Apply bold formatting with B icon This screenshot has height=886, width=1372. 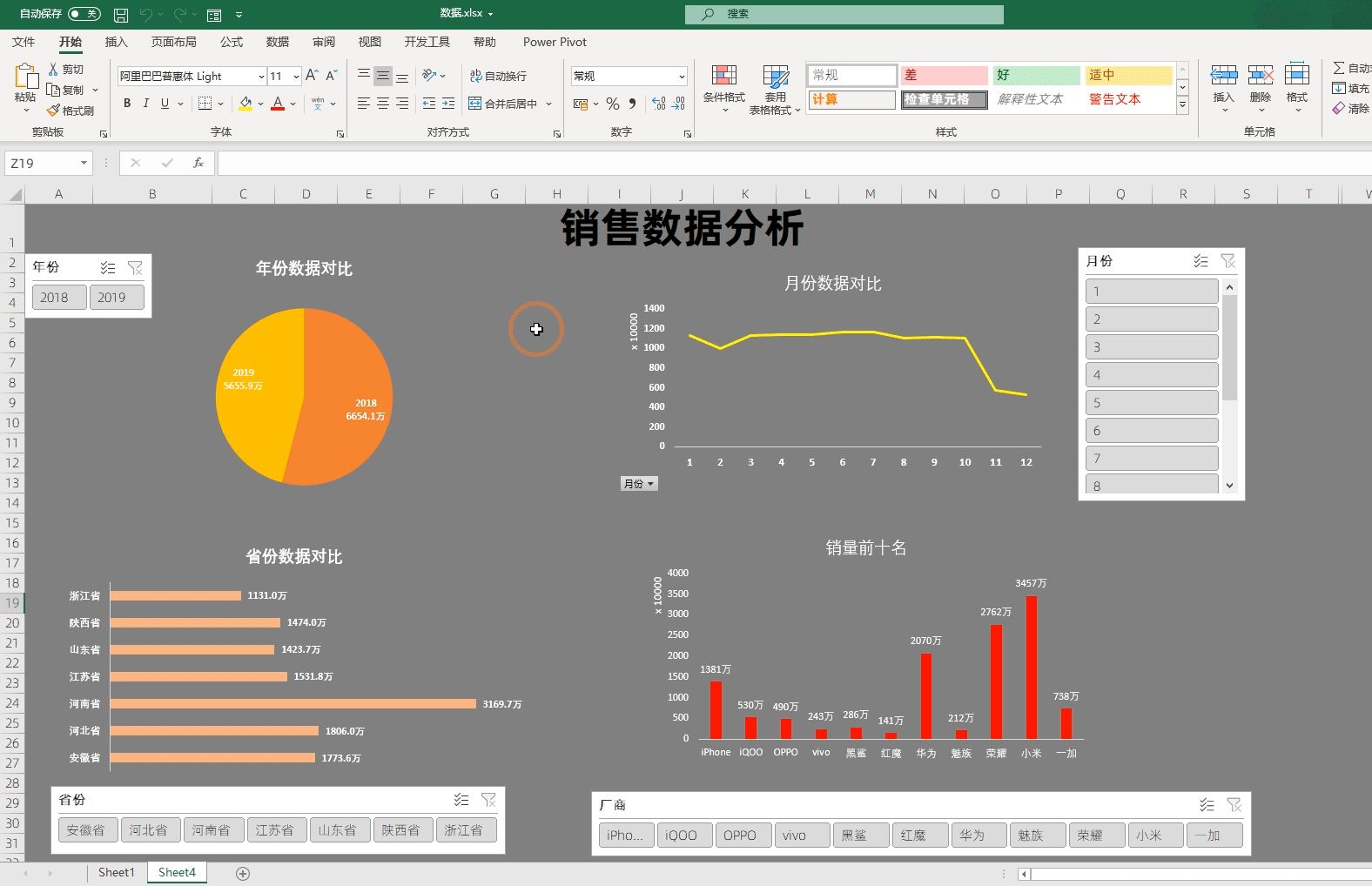coord(127,104)
